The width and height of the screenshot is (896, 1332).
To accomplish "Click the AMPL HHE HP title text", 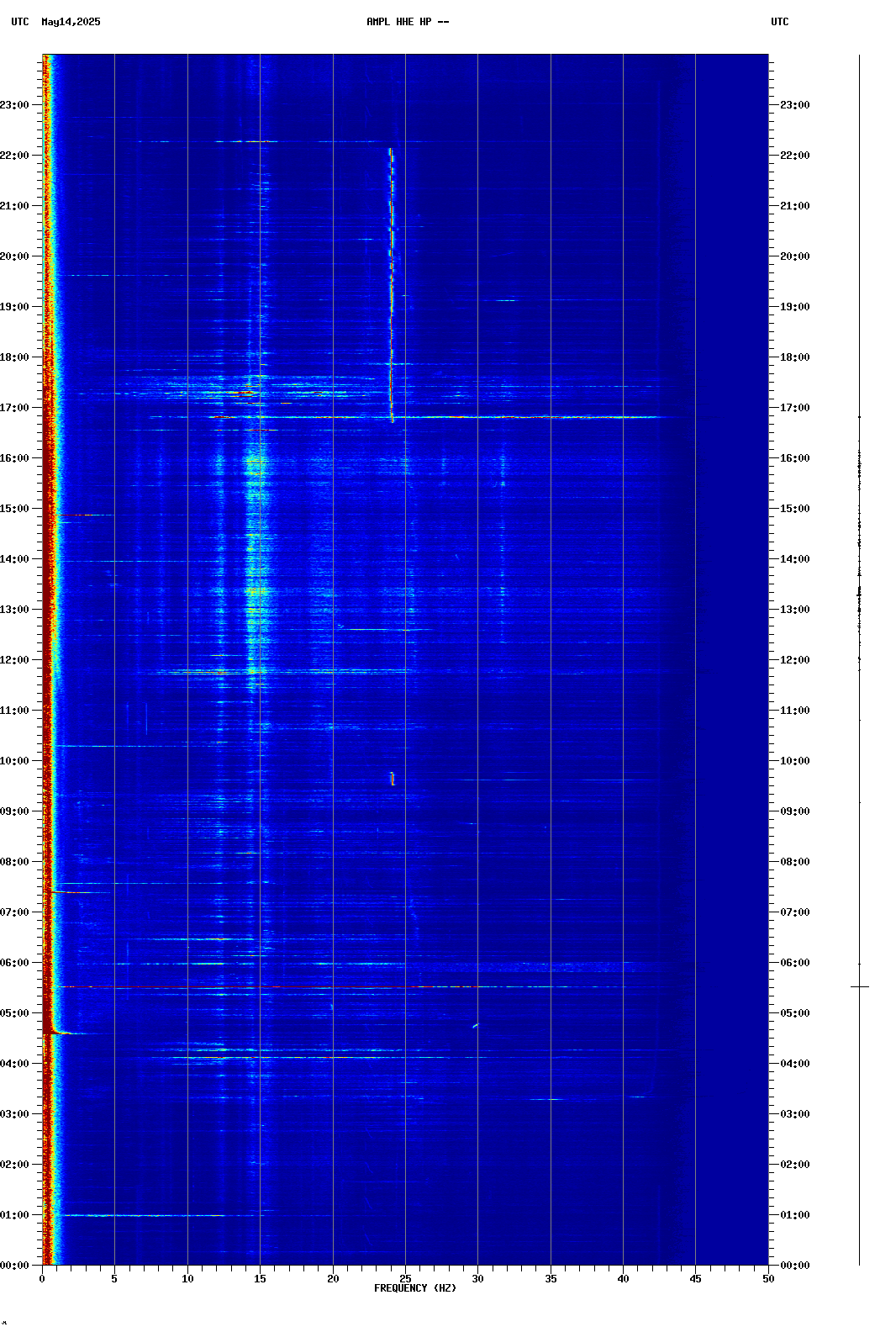I will [x=407, y=22].
